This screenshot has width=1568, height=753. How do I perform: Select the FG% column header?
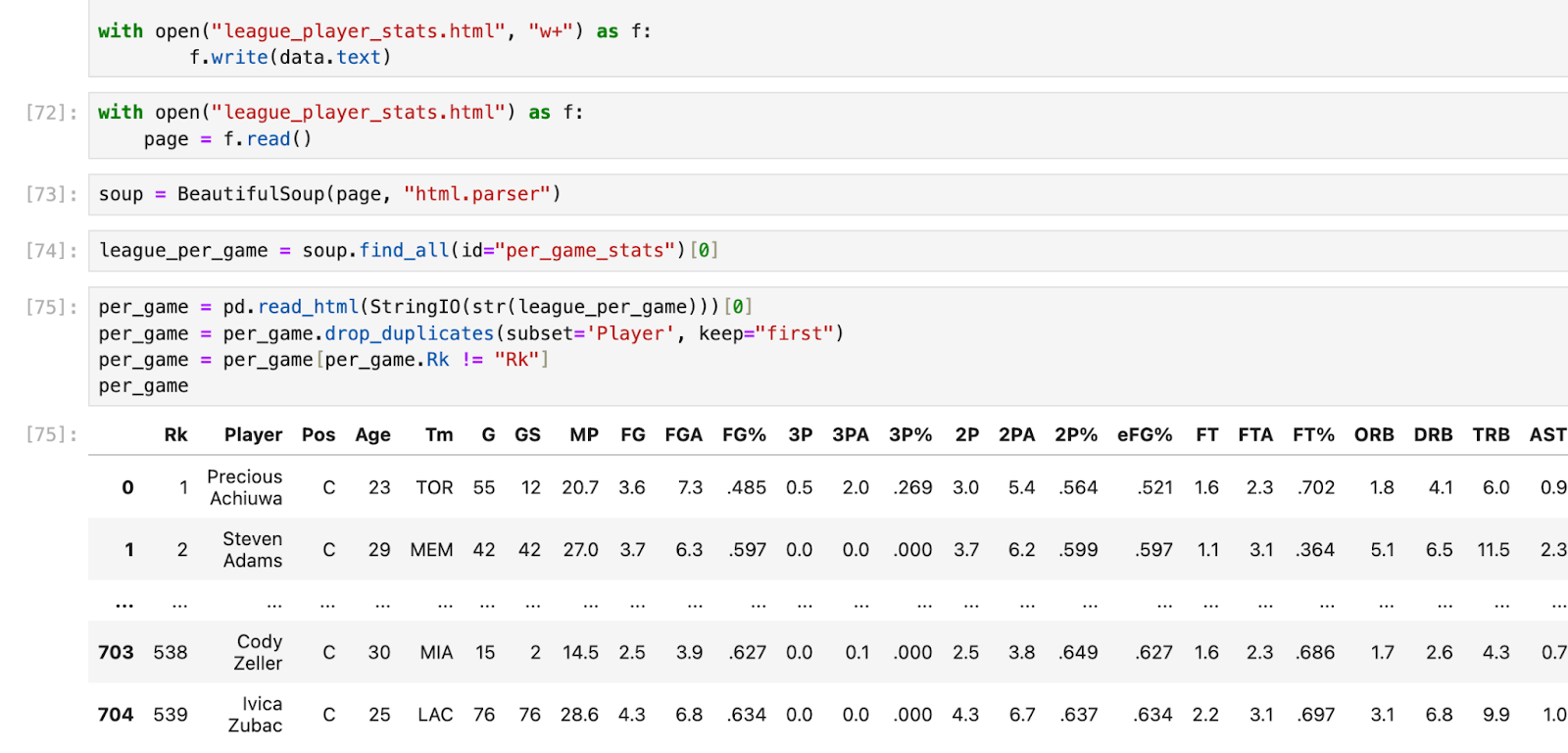(744, 434)
